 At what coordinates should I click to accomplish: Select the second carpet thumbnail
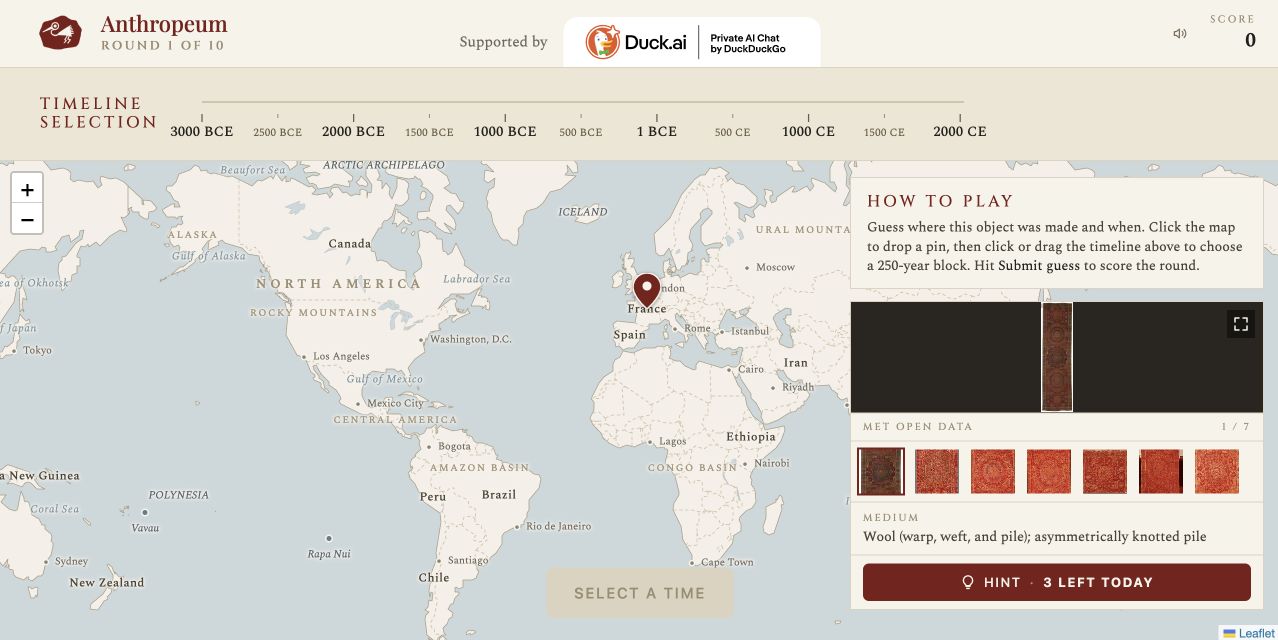point(937,471)
